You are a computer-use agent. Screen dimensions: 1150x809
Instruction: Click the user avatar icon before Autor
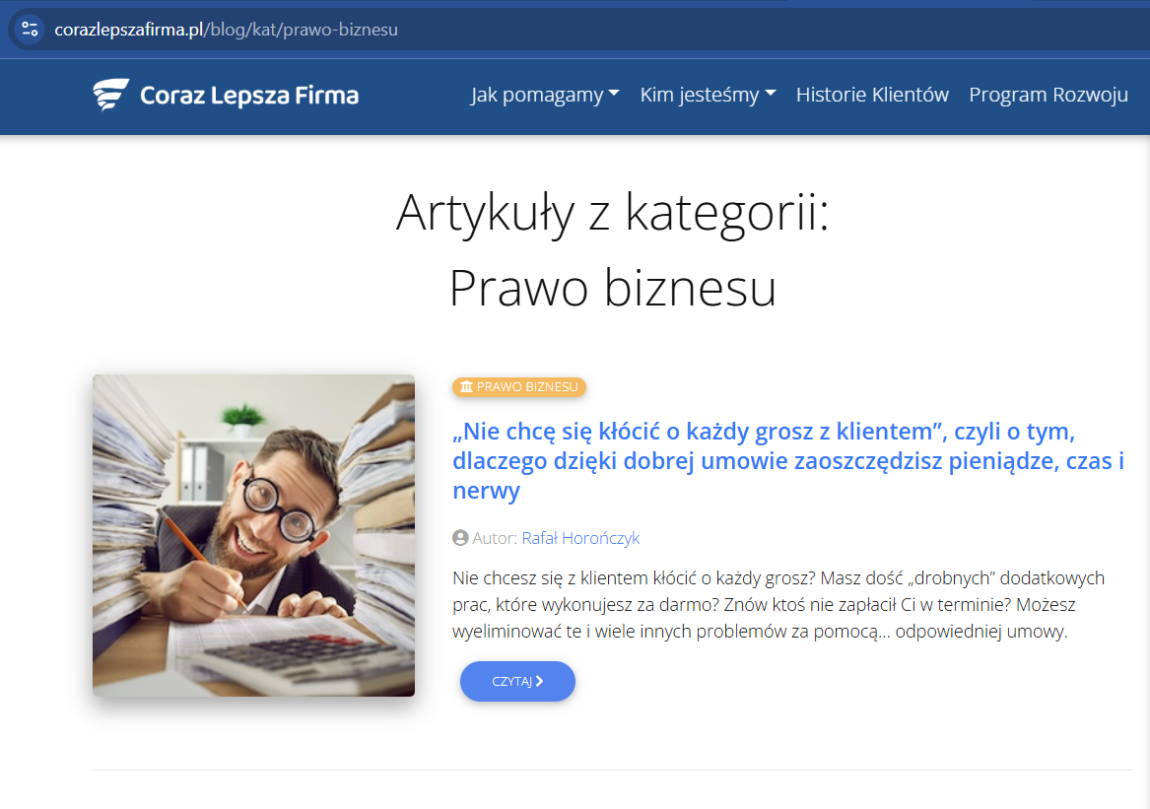(460, 538)
